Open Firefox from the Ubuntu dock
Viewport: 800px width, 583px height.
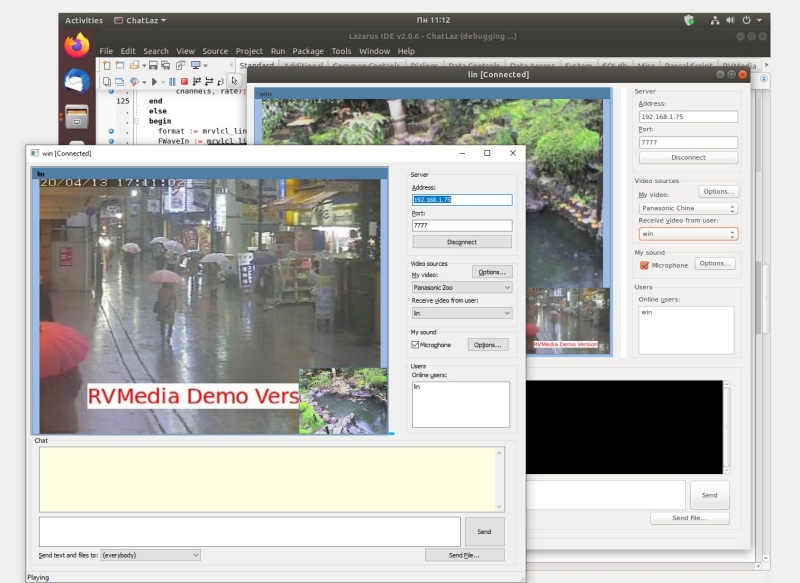77,46
